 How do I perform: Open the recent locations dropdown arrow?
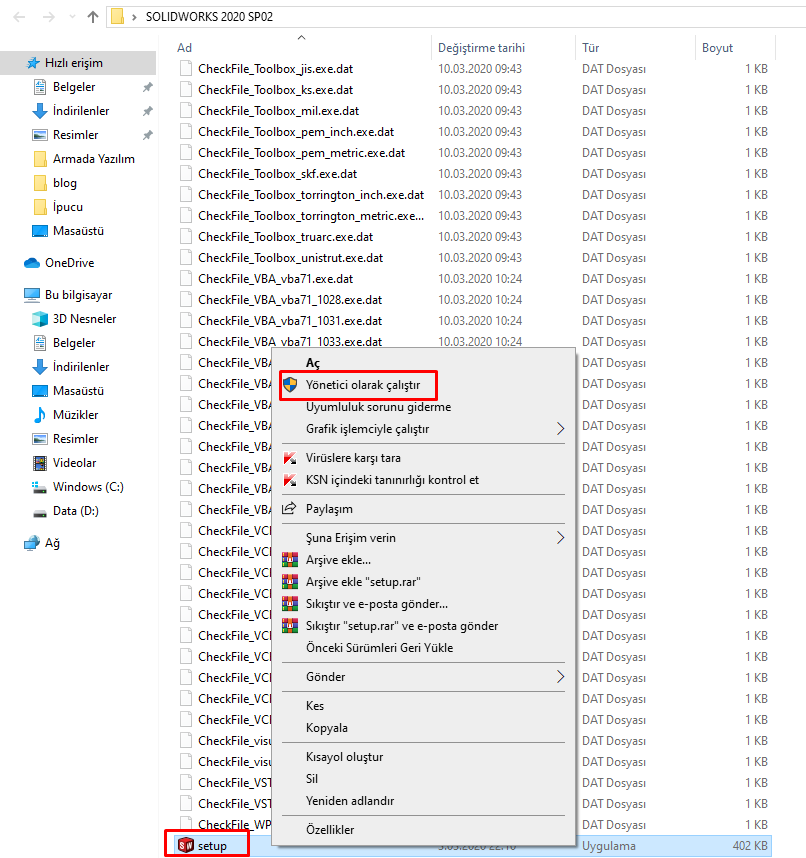pyautogui.click(x=72, y=17)
